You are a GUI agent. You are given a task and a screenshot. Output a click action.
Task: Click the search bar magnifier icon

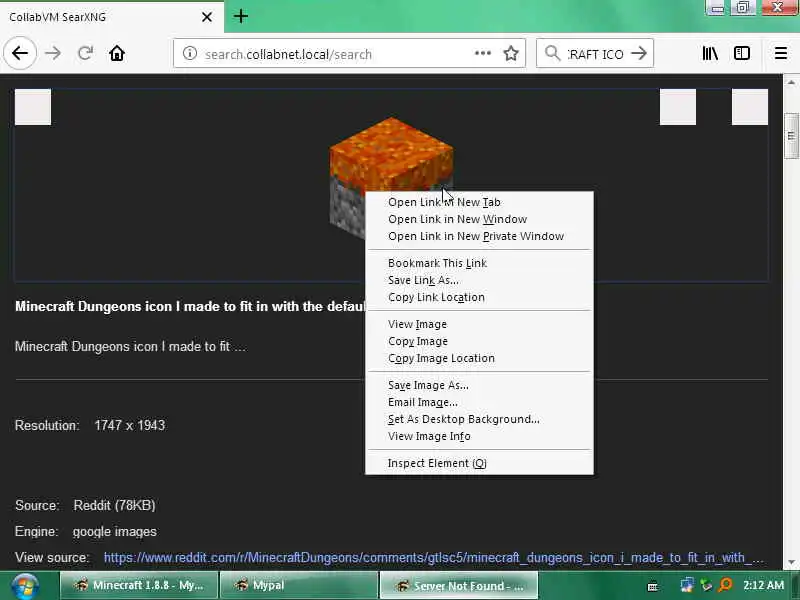point(552,53)
